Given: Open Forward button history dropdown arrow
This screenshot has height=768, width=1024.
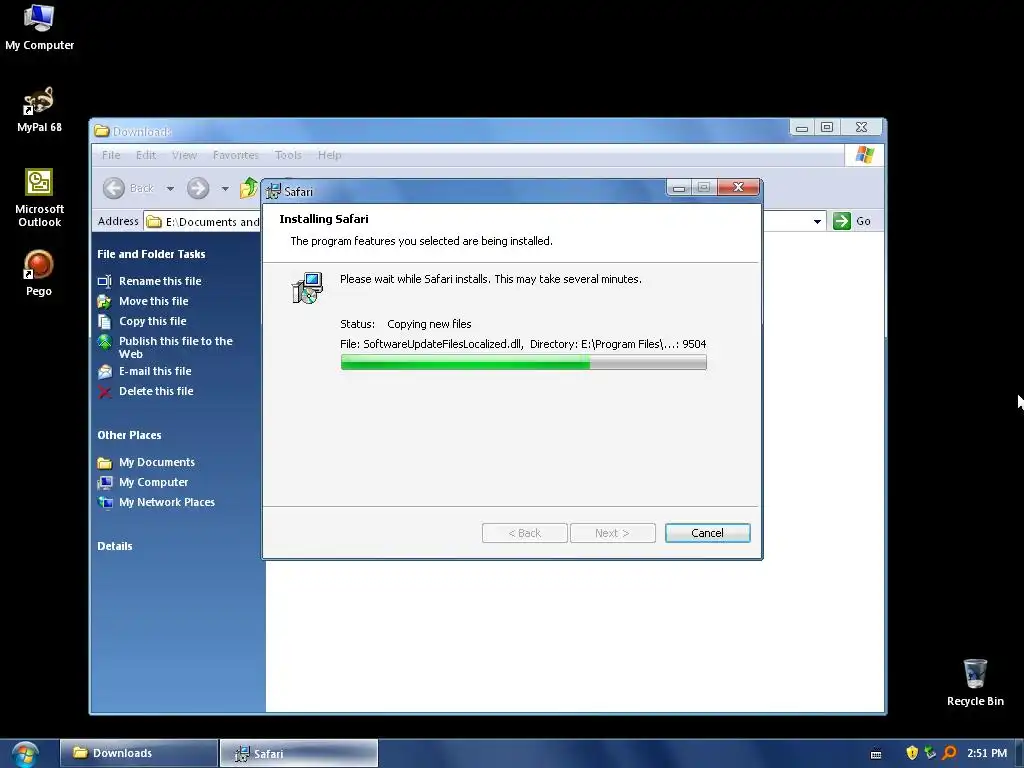Looking at the screenshot, I should tap(225, 189).
